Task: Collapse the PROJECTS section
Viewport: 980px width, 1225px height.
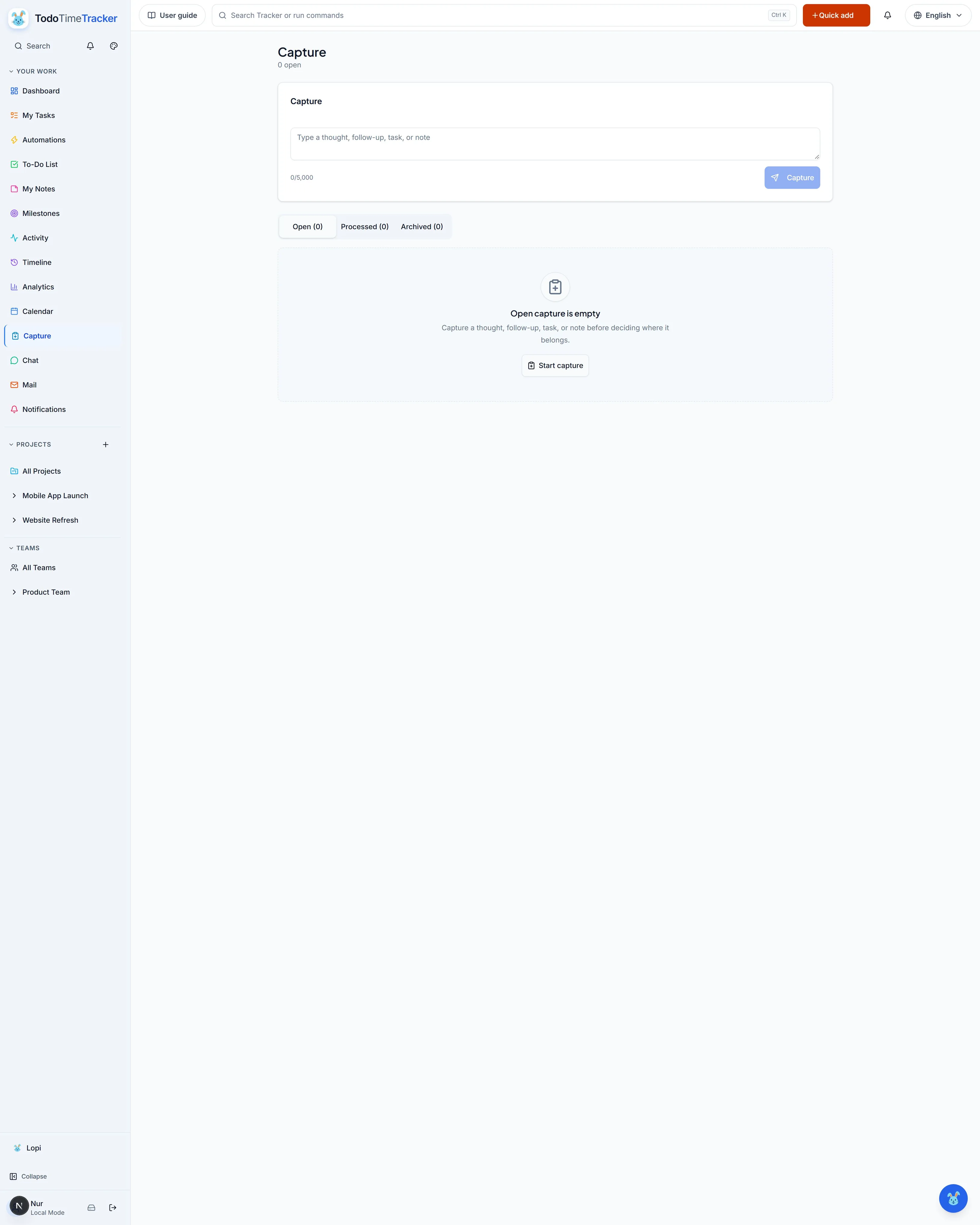Action: tap(30, 444)
